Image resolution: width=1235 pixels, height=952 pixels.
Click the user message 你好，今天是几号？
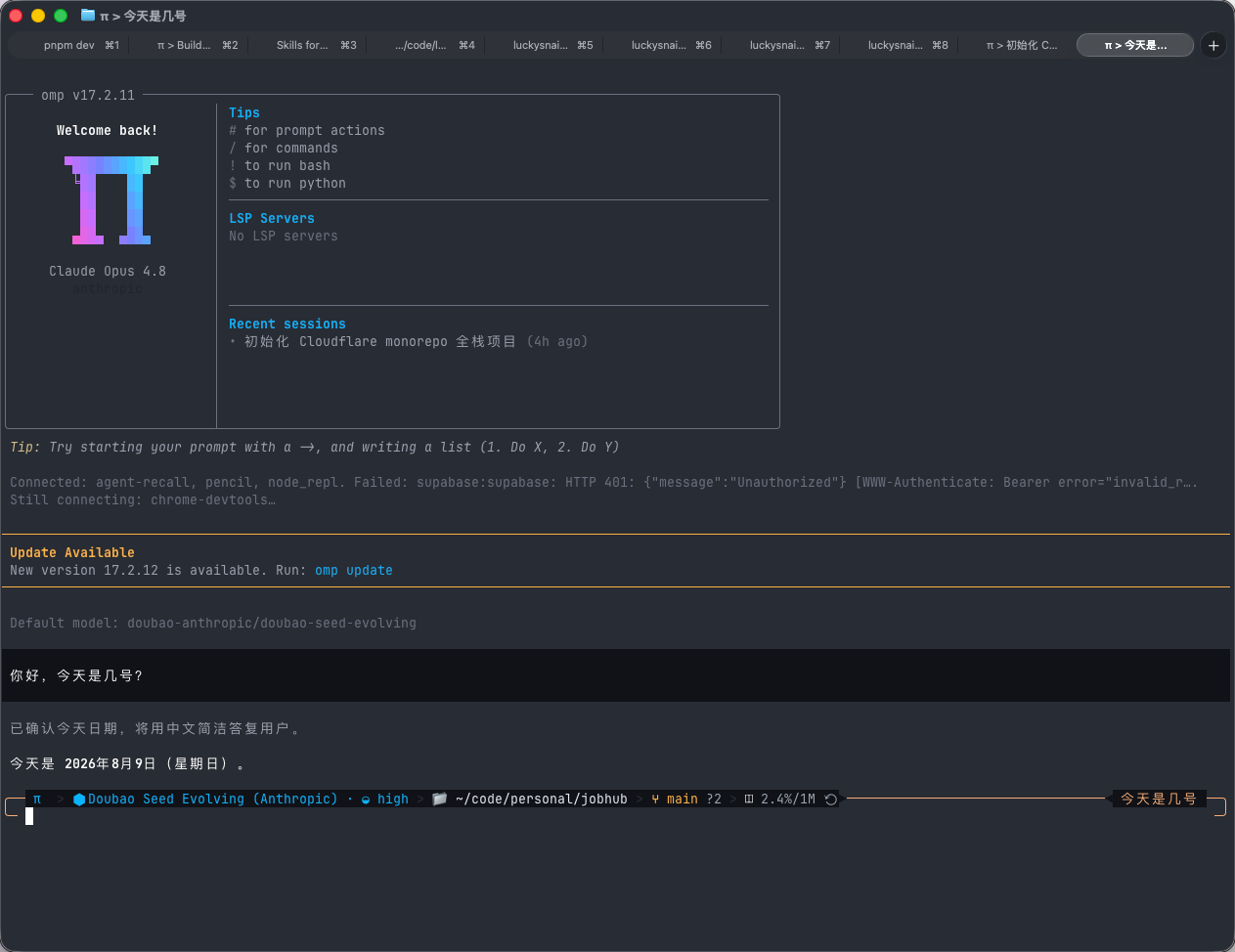[x=77, y=676]
